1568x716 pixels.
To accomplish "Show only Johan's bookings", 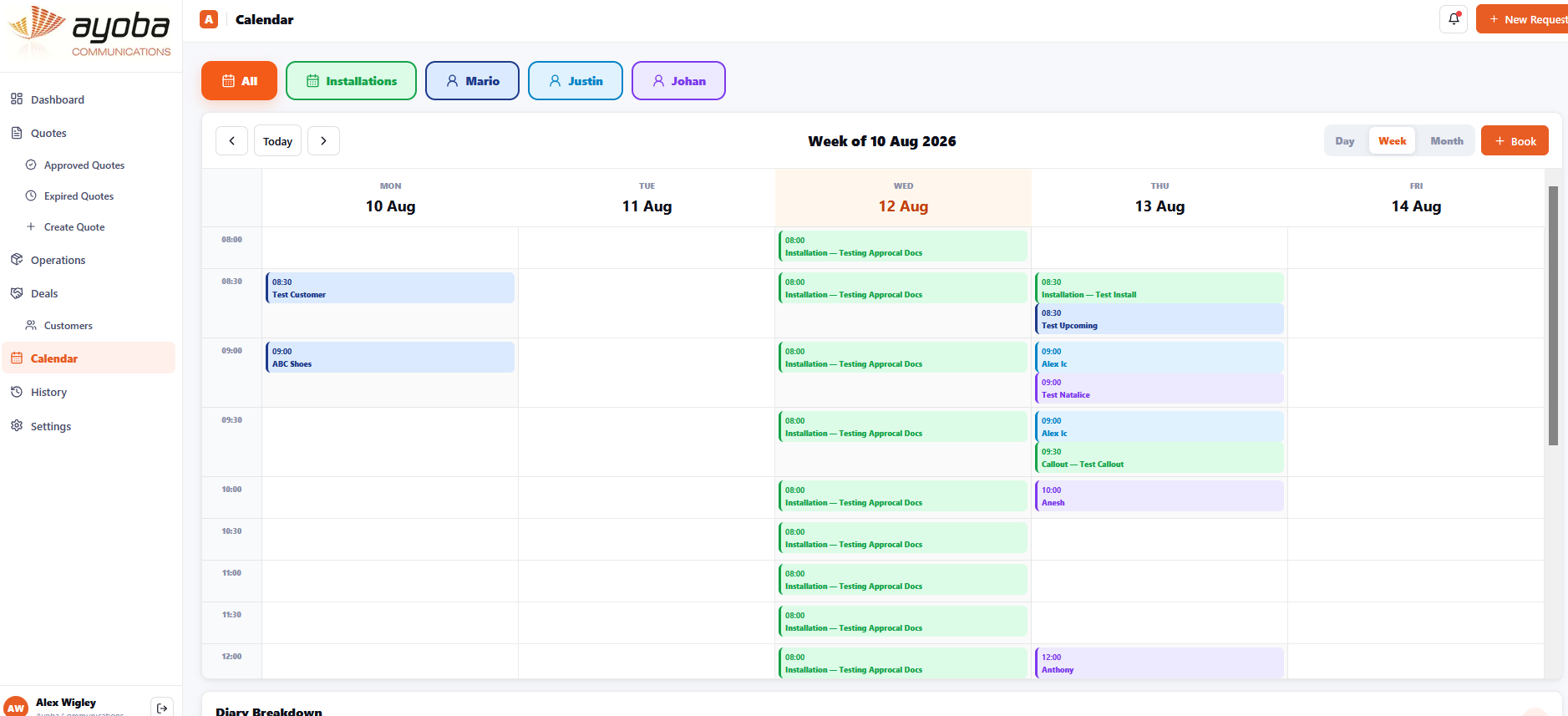I will pyautogui.click(x=678, y=81).
